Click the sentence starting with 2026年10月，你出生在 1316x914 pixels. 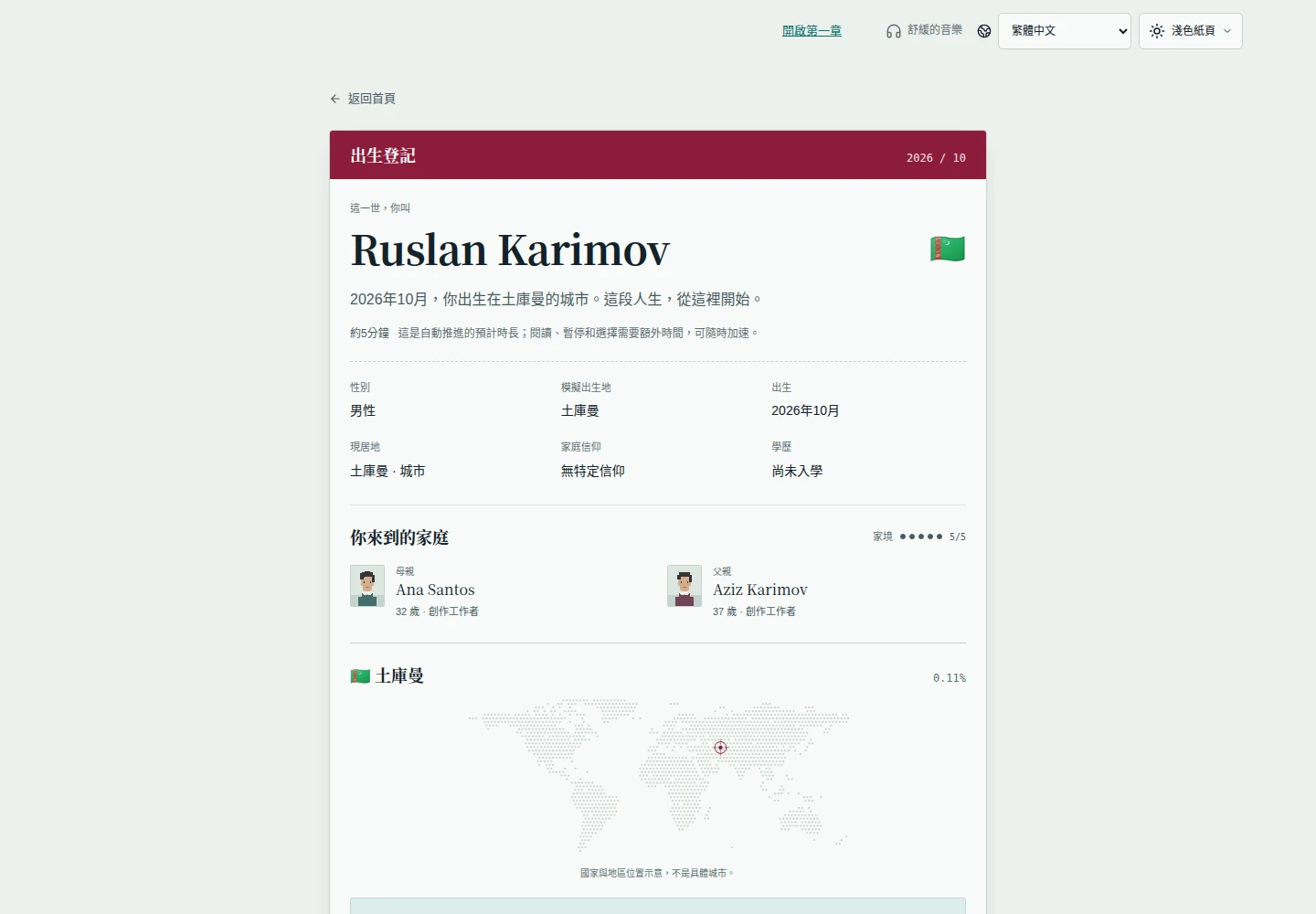click(557, 299)
